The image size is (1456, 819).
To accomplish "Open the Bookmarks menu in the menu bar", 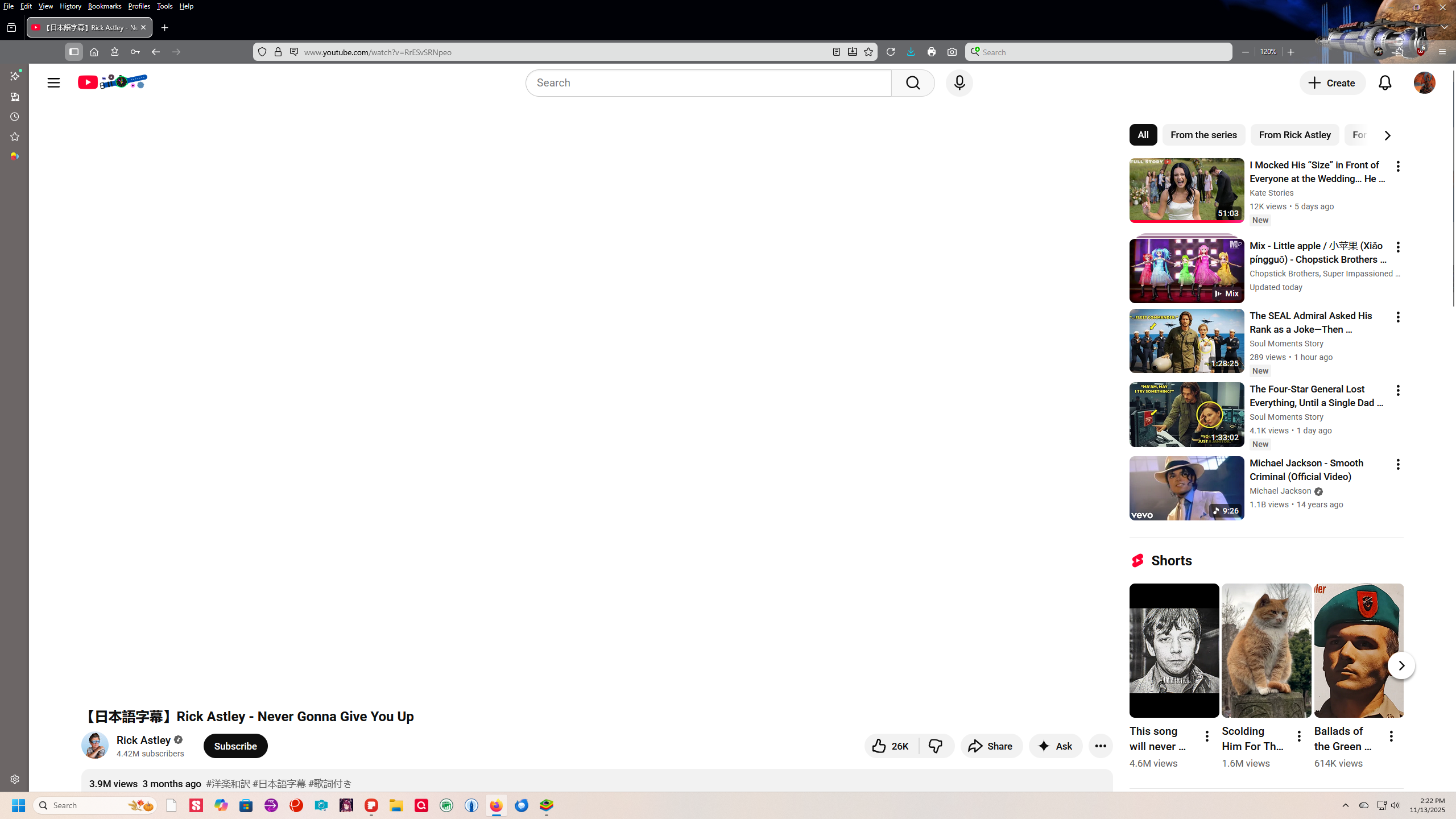I will [x=105, y=6].
